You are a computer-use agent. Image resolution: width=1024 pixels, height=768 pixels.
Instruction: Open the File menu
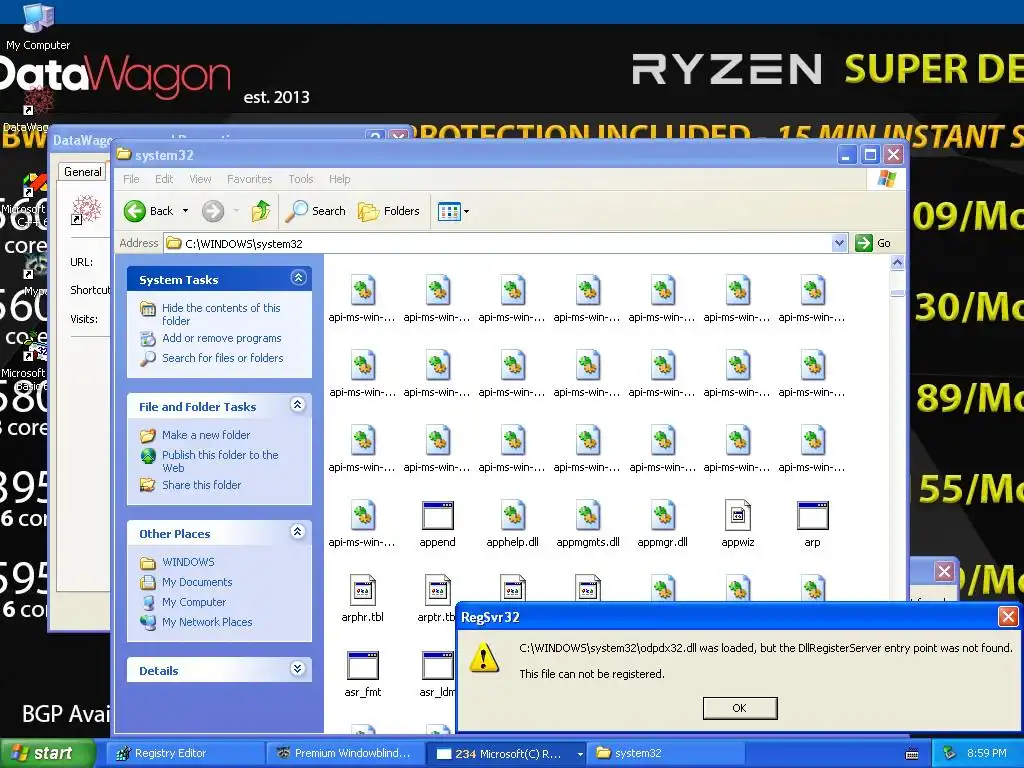[131, 179]
